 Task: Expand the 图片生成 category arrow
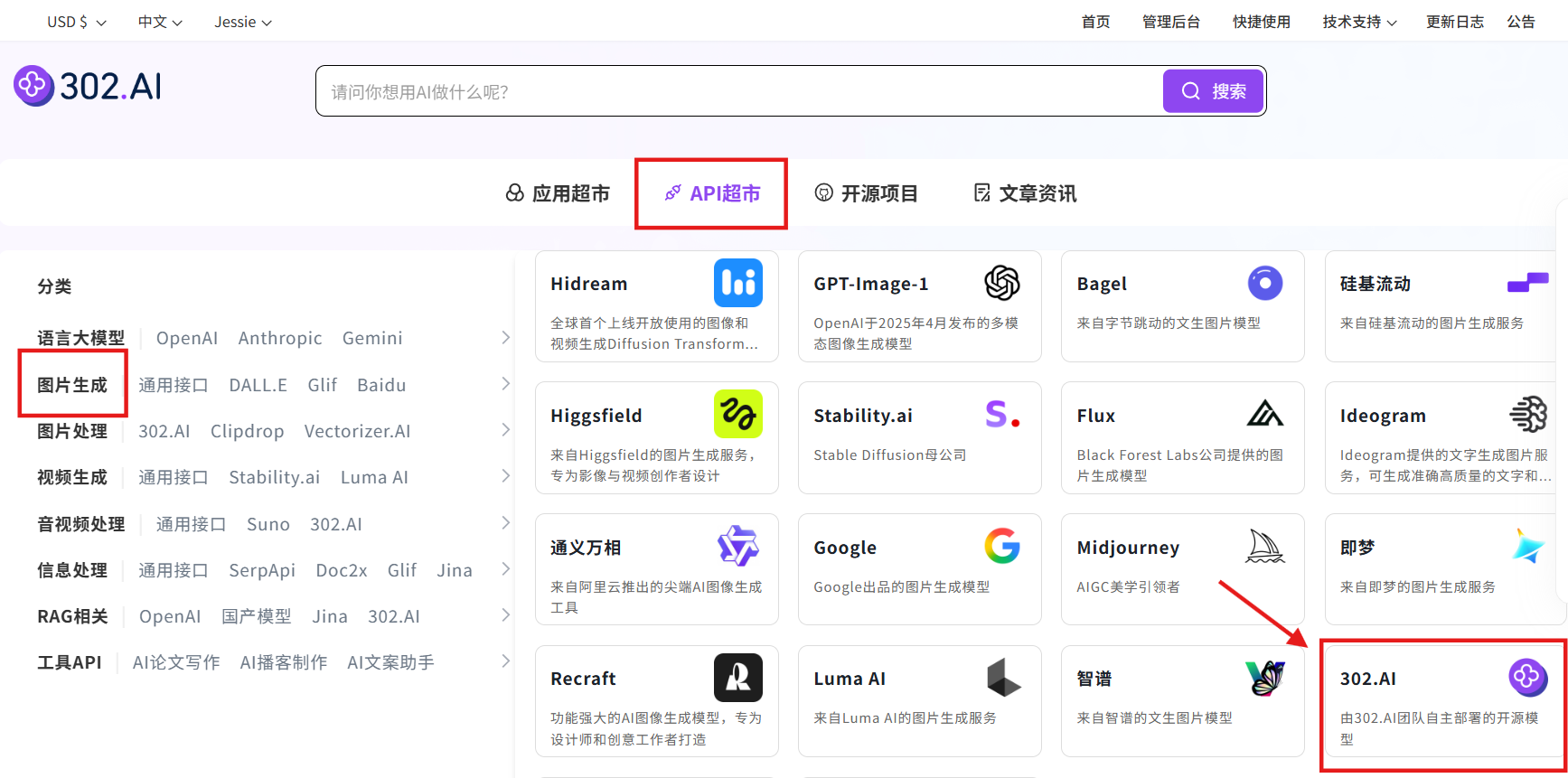point(506,384)
